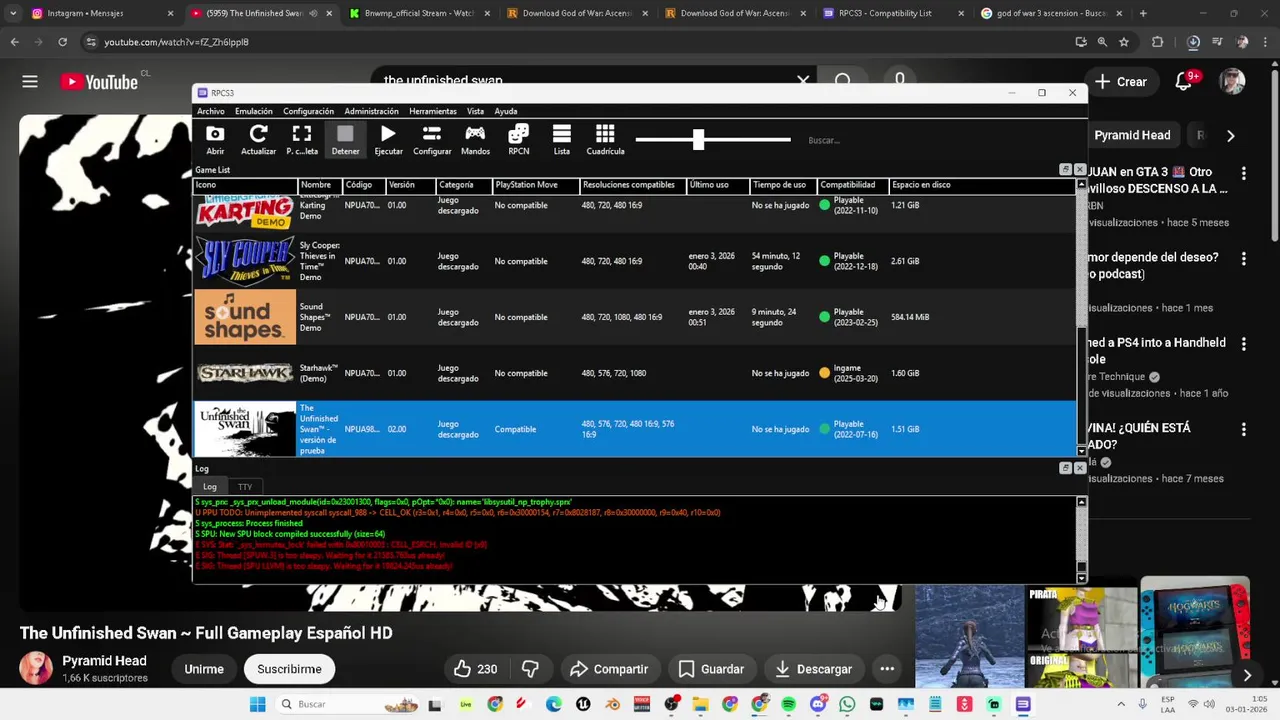Clear the YouTube search text with X

click(x=803, y=80)
